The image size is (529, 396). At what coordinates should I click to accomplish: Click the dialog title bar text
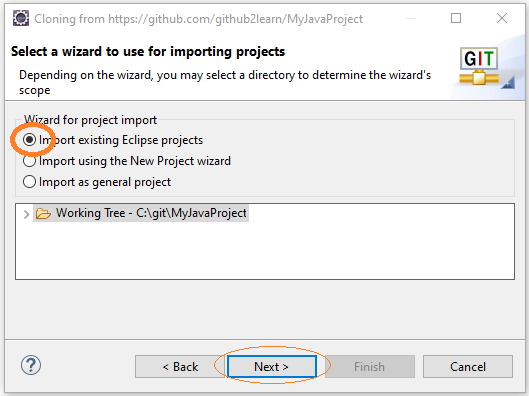(198, 19)
